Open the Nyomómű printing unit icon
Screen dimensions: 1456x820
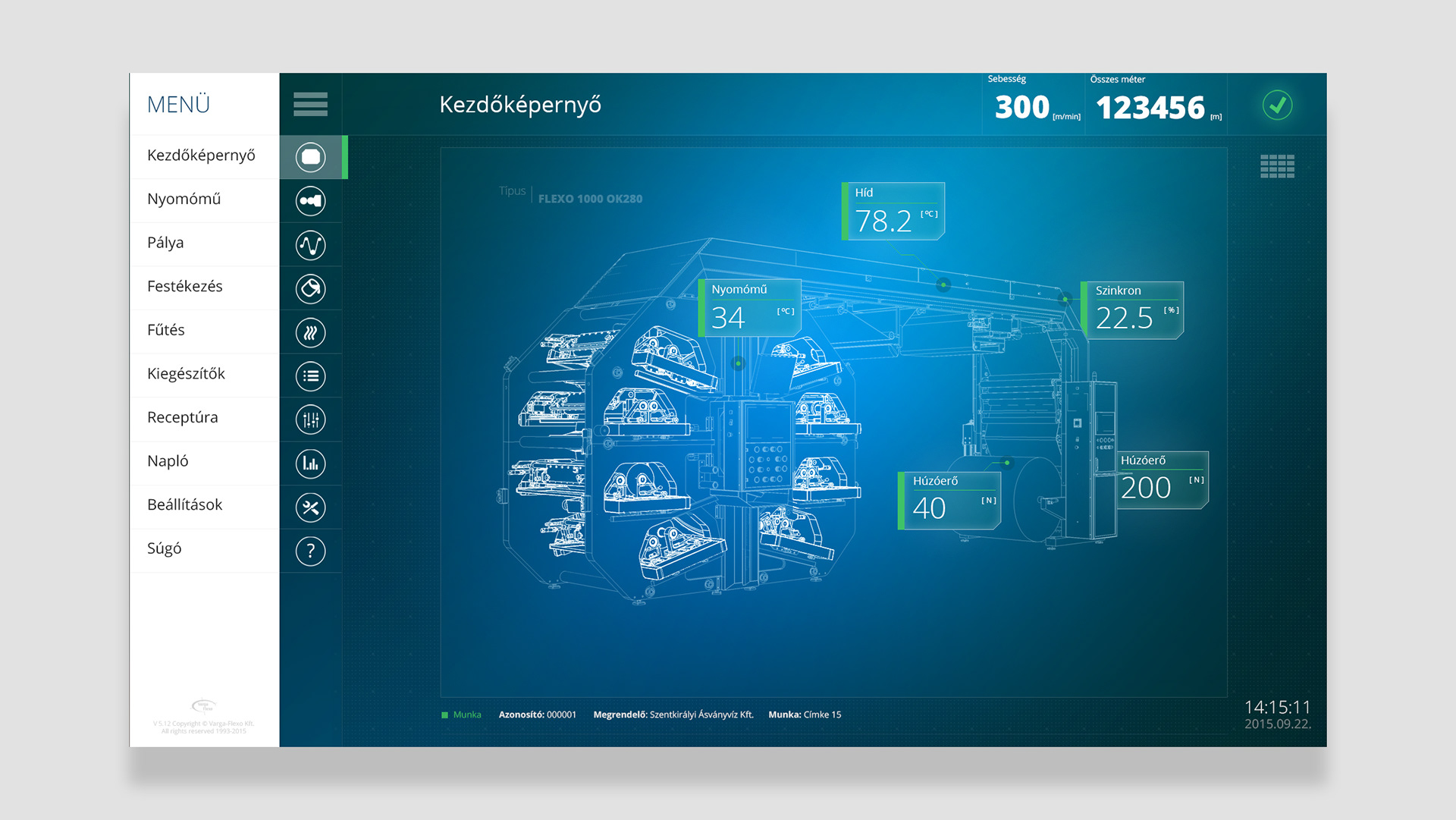310,201
